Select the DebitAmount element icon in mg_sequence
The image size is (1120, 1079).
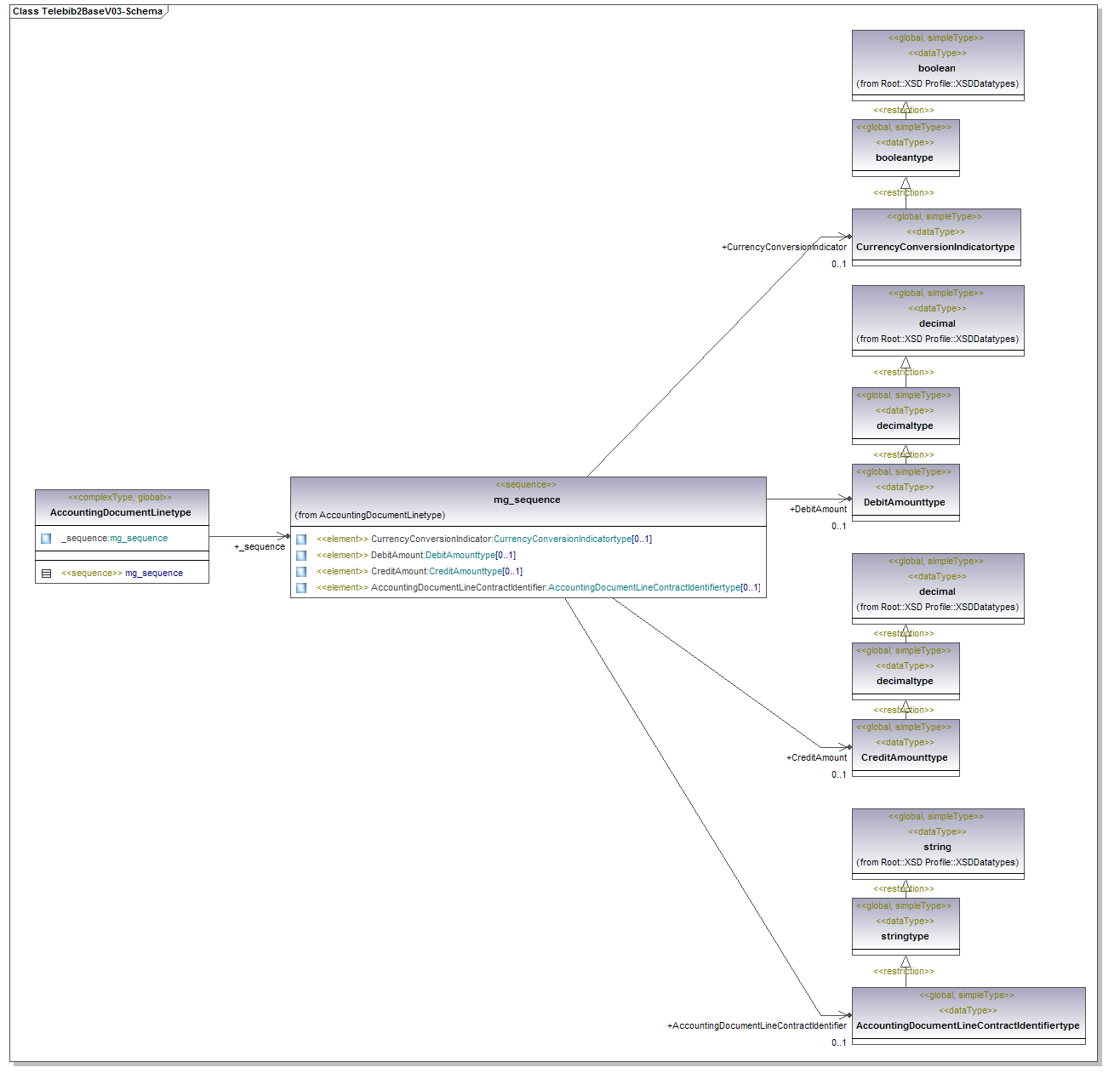(301, 556)
